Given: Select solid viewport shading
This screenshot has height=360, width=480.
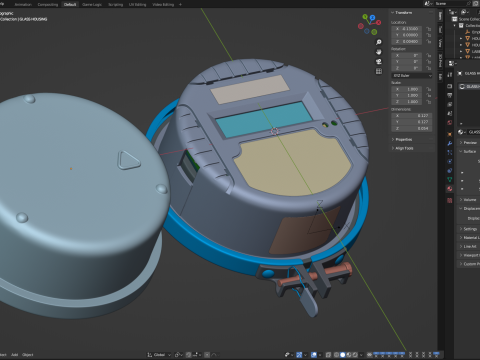Looking at the screenshot, I should 343,355.
